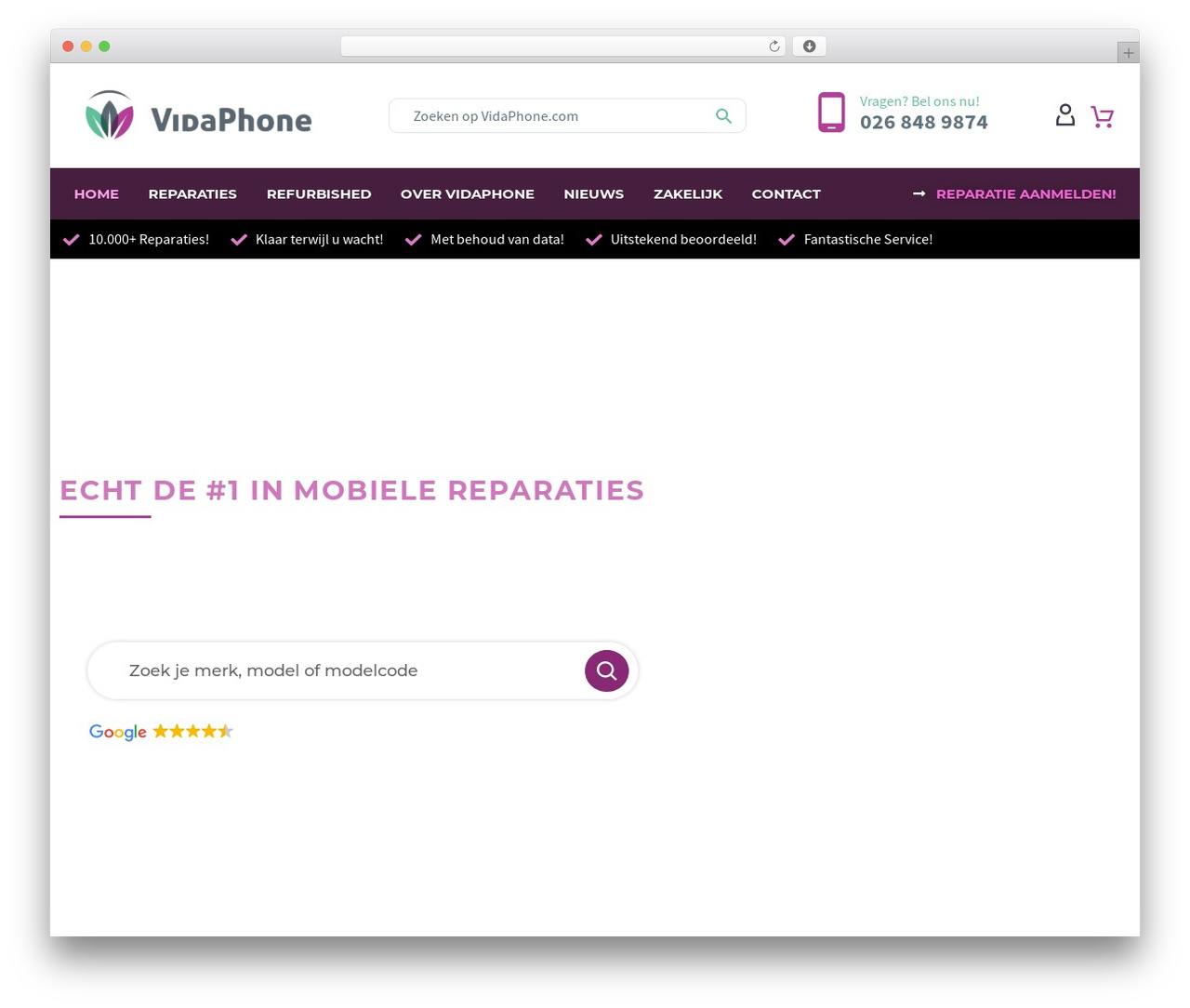Click the Google rating stars
The image size is (1190, 1008).
tap(192, 731)
